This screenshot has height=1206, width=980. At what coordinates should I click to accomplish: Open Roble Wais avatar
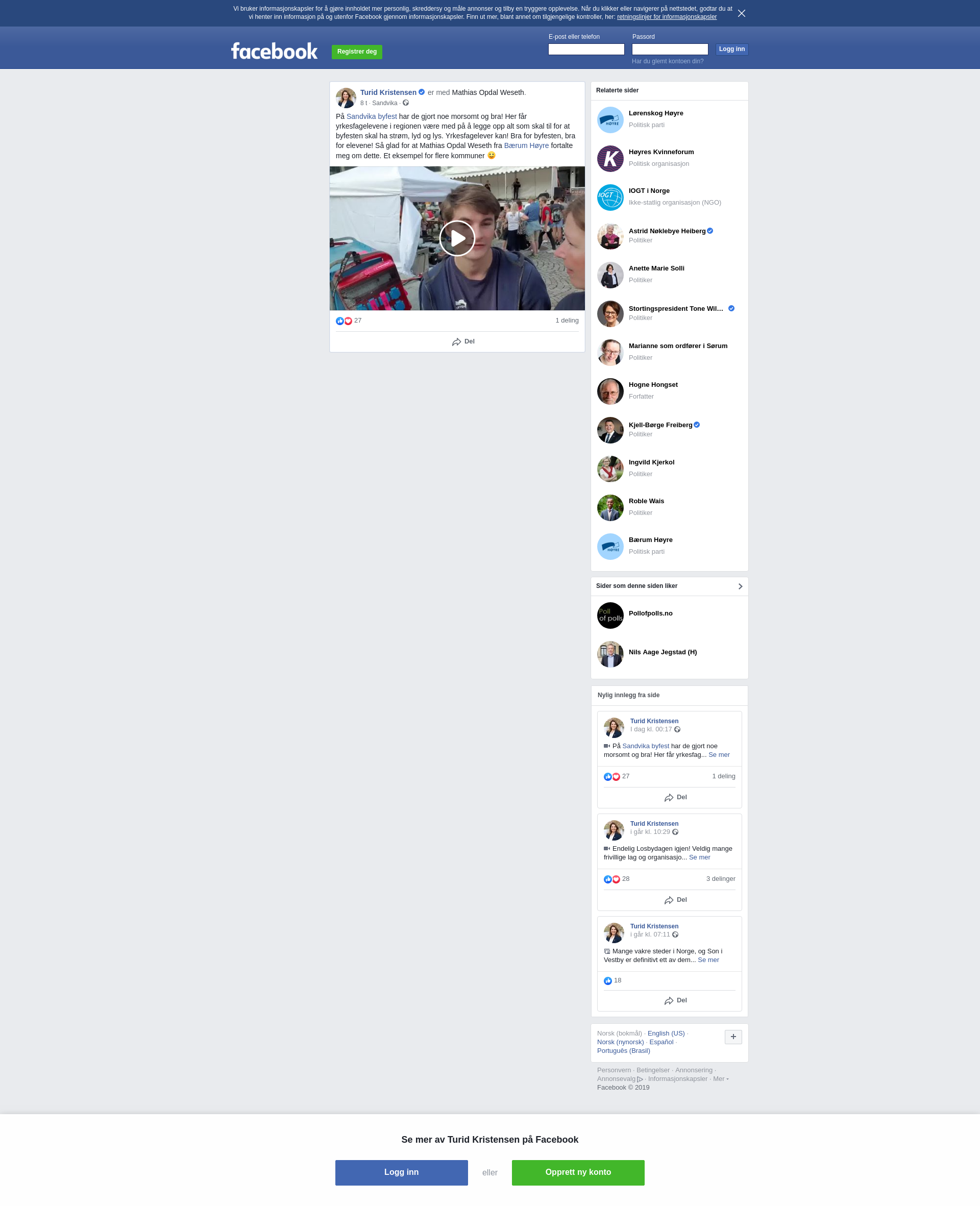(x=610, y=508)
